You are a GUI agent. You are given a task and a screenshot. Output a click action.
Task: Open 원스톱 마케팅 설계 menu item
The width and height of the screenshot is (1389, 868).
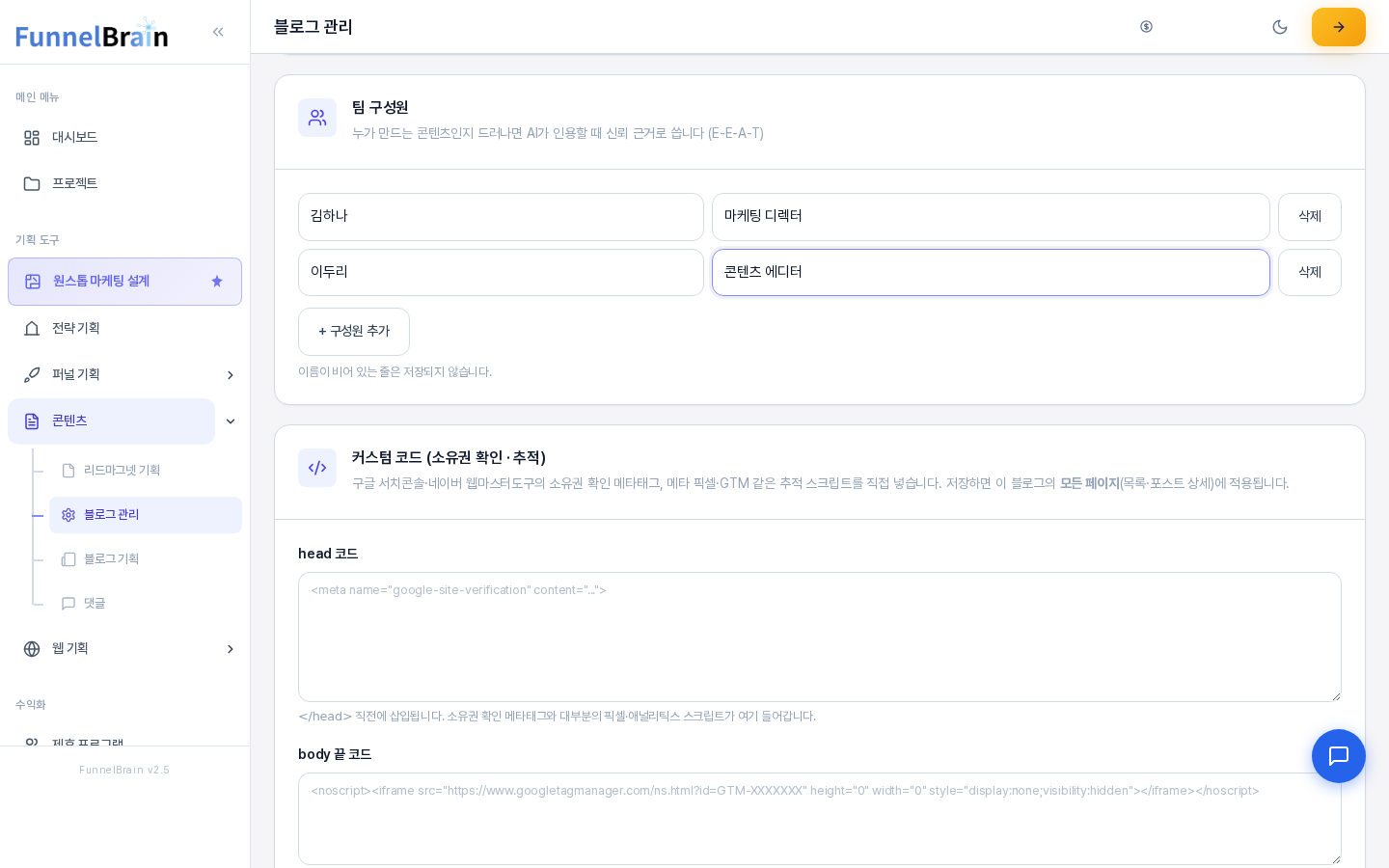[x=125, y=282]
